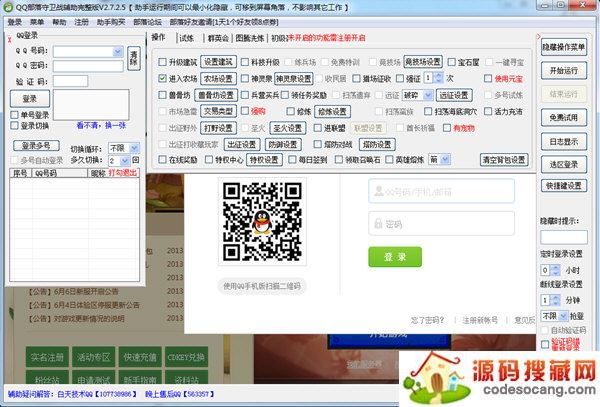Click the 开始运行 button
600x407 pixels.
point(564,71)
